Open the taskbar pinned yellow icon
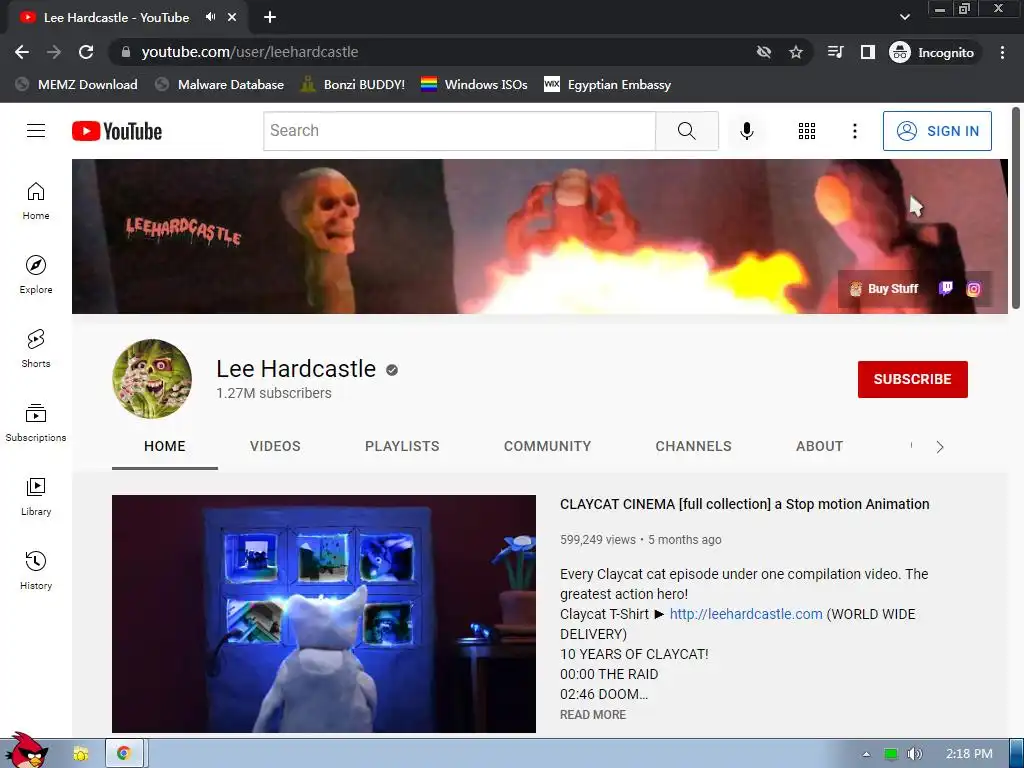 click(80, 754)
